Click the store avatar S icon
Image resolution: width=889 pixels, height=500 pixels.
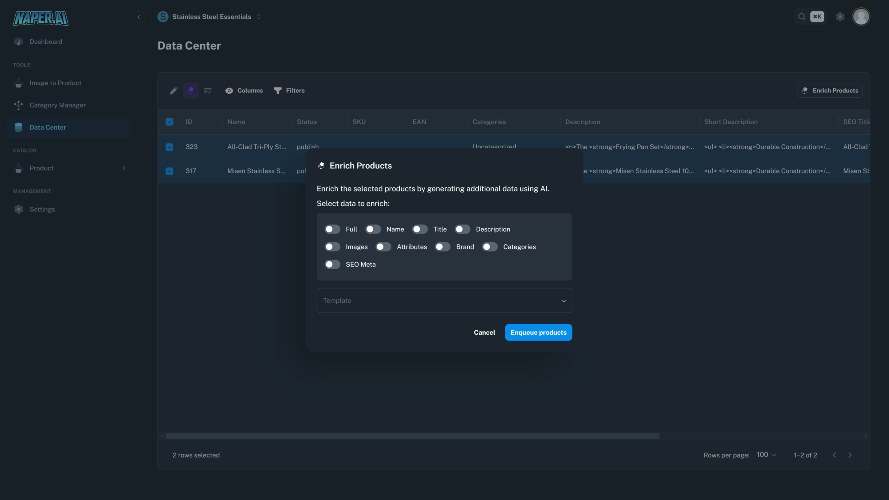[163, 16]
